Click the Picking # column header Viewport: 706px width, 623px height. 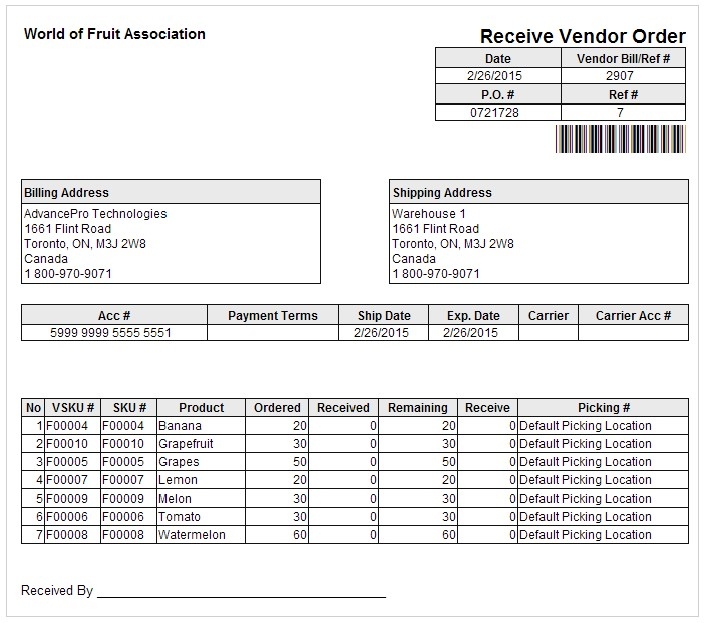pos(604,408)
